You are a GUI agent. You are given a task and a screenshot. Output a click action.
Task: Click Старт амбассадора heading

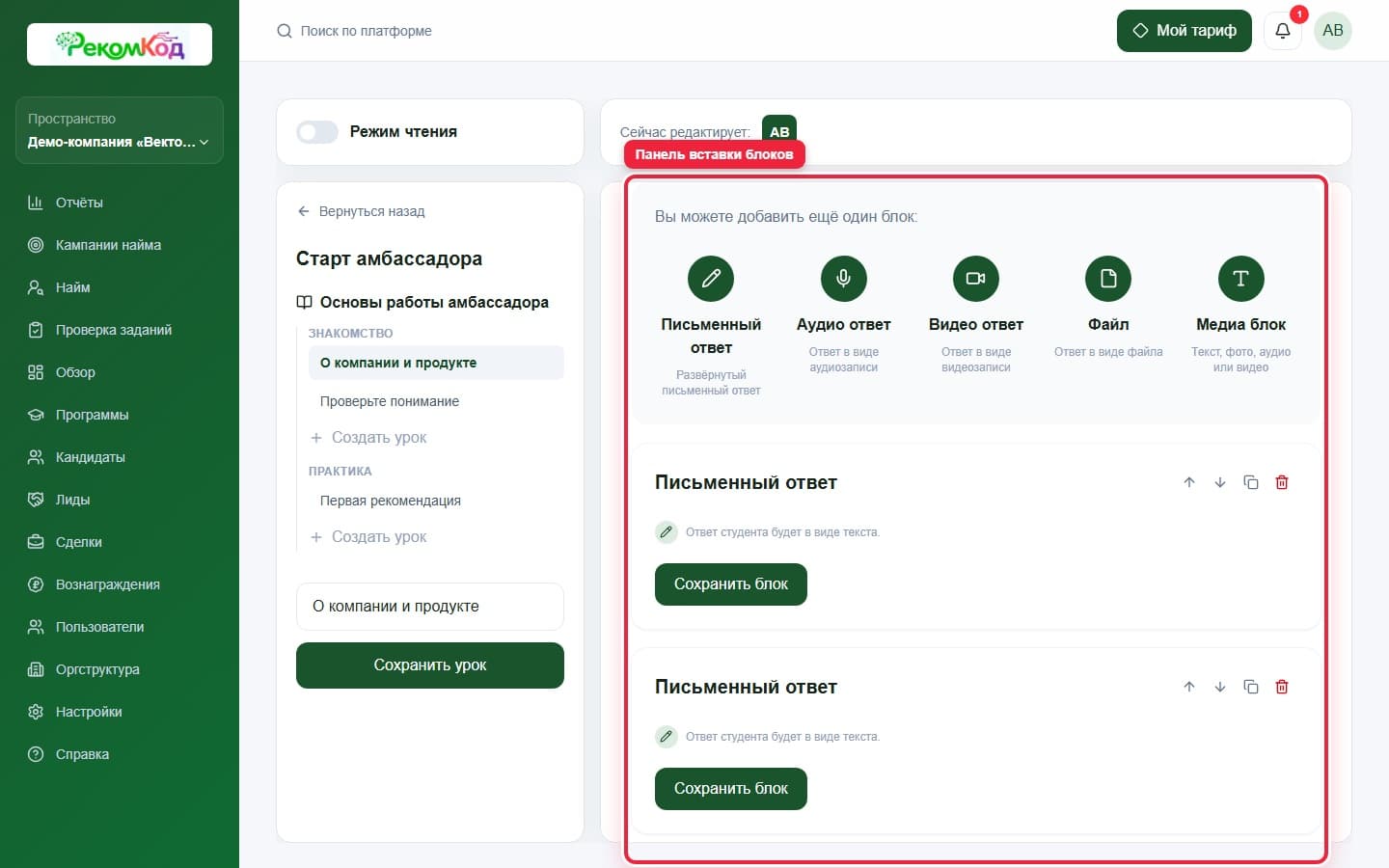pyautogui.click(x=389, y=258)
